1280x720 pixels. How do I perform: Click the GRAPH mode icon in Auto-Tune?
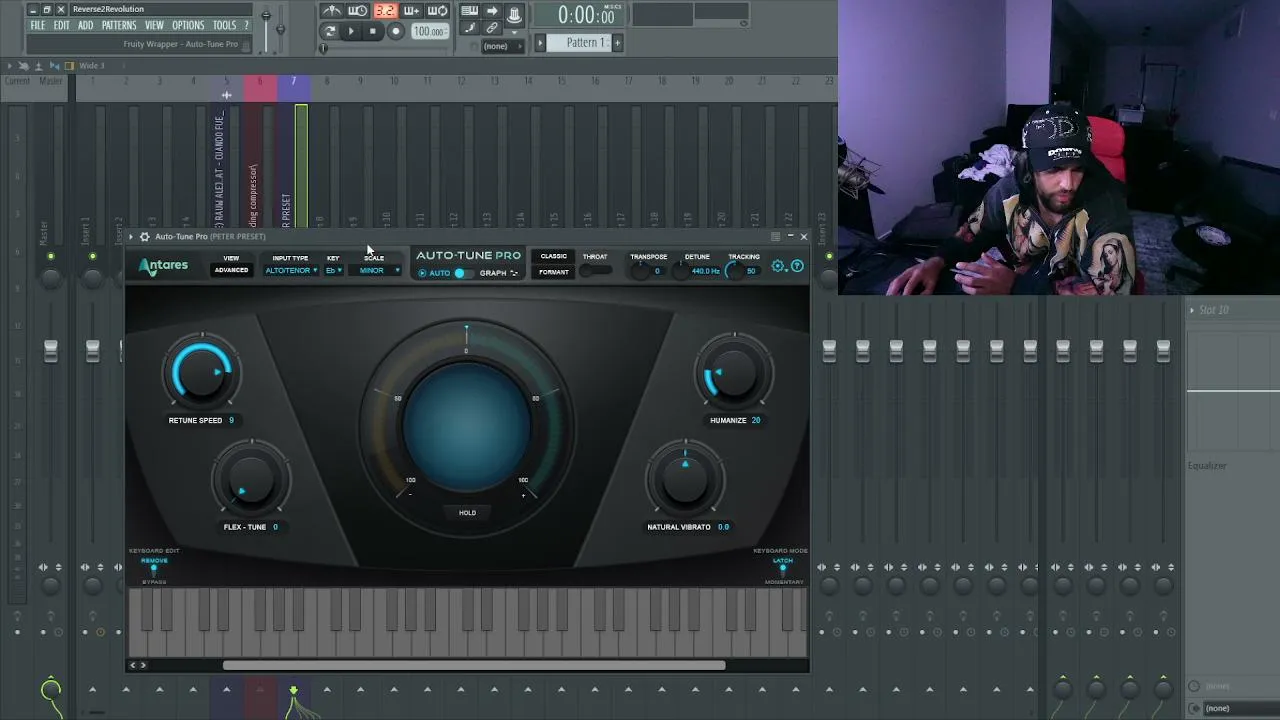514,273
